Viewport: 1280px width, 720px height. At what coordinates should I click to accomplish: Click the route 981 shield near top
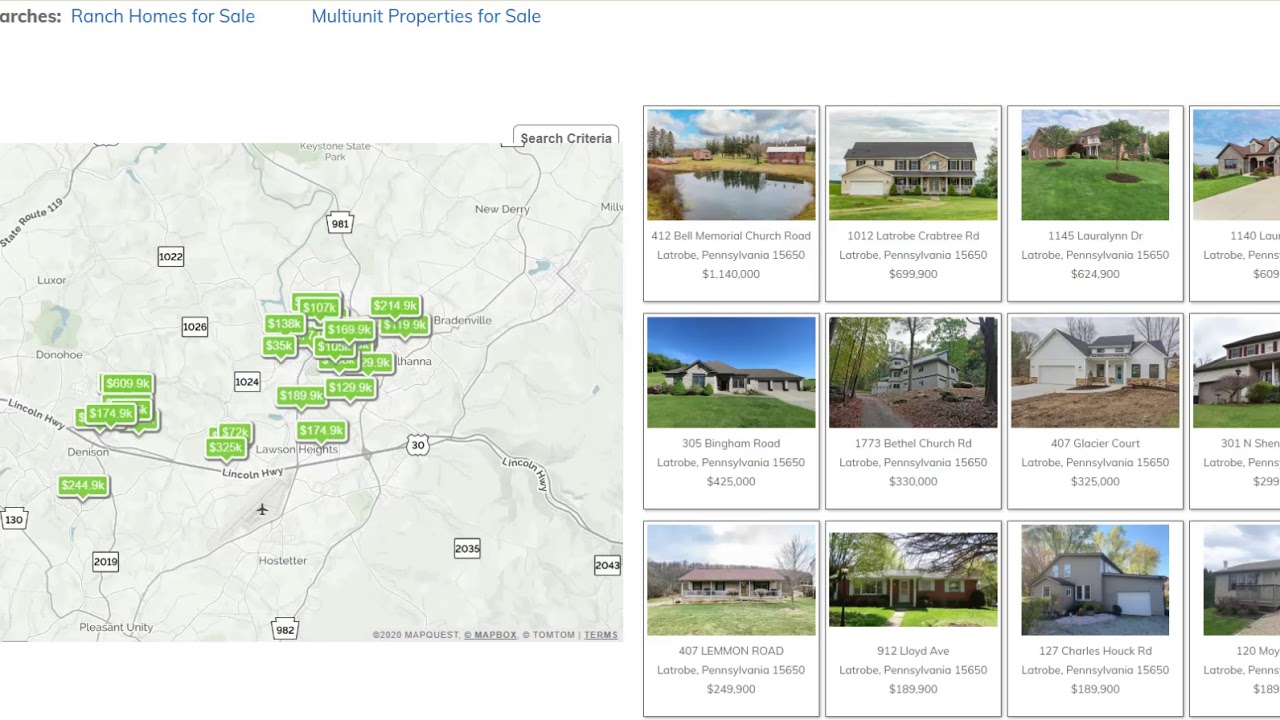(340, 223)
